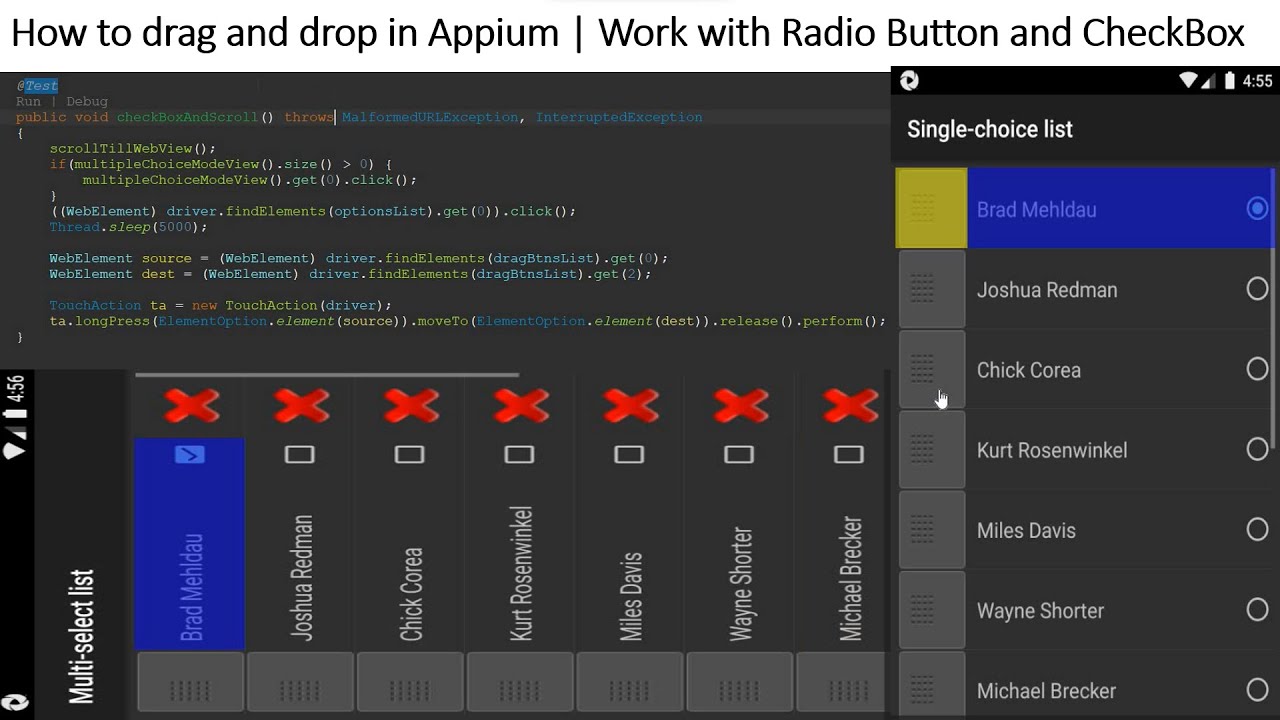1280x720 pixels.
Task: Check the Joshua Redman checkbox in multi-select list
Action: tap(299, 455)
